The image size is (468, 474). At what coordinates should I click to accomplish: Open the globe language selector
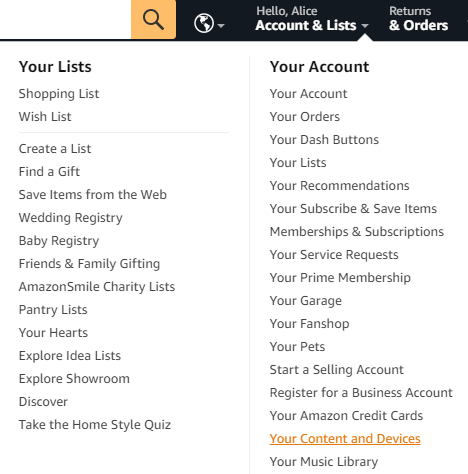coord(204,23)
